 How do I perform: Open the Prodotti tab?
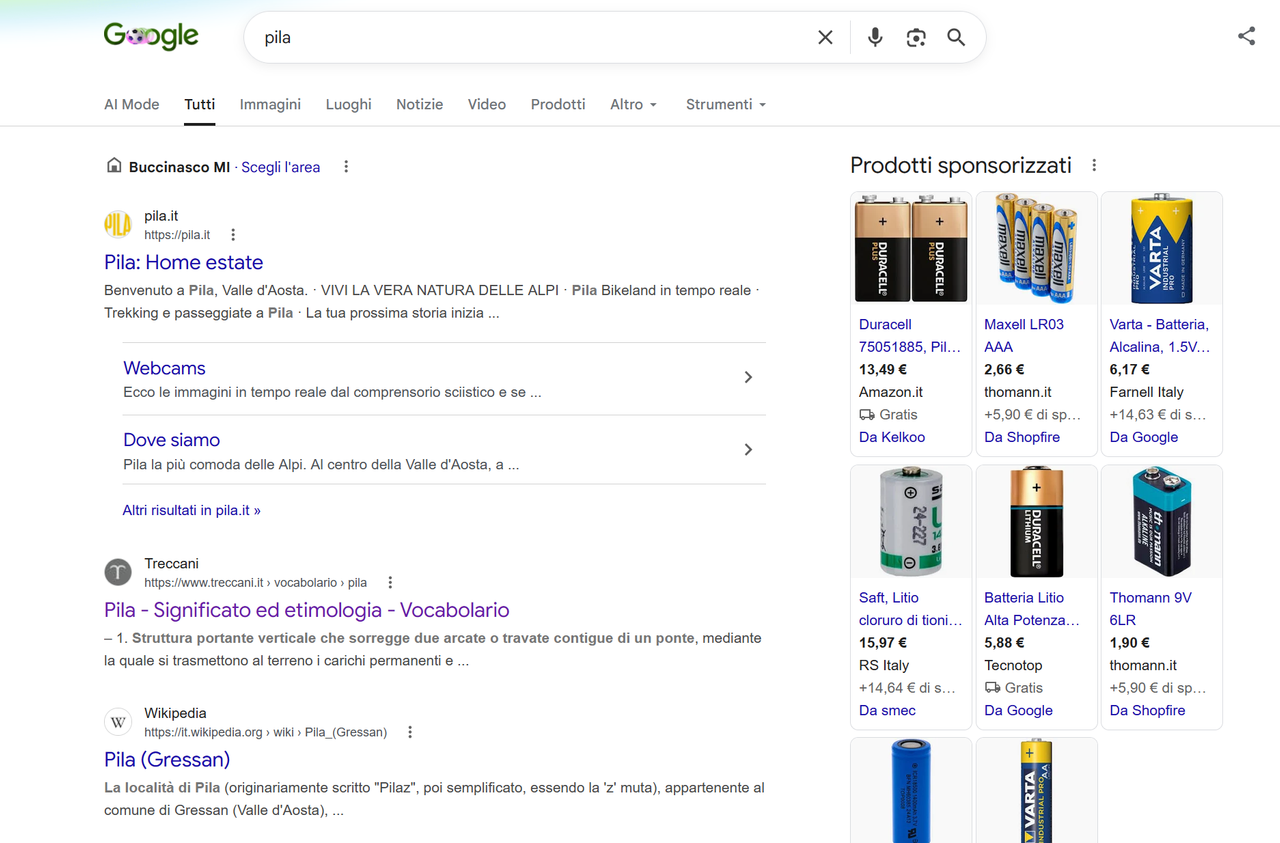(x=558, y=104)
